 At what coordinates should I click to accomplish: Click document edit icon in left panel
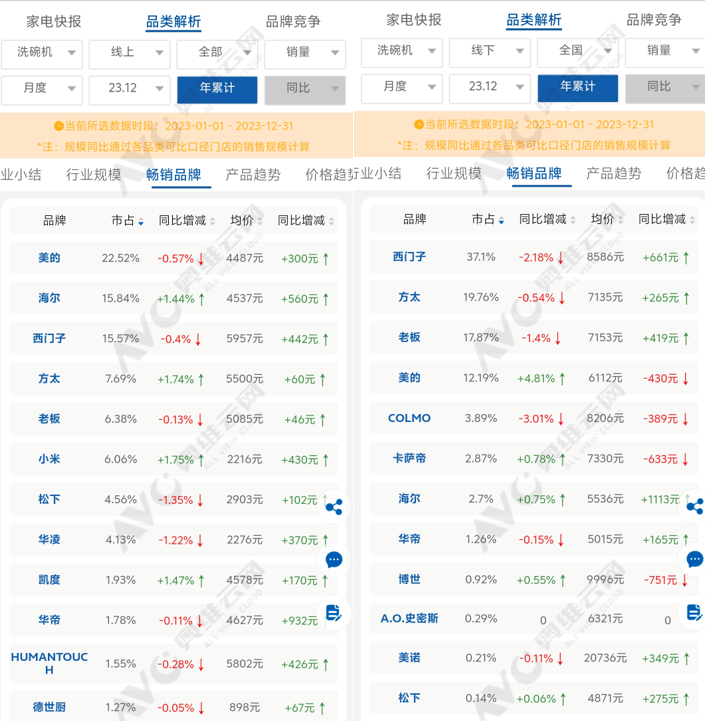(x=334, y=612)
